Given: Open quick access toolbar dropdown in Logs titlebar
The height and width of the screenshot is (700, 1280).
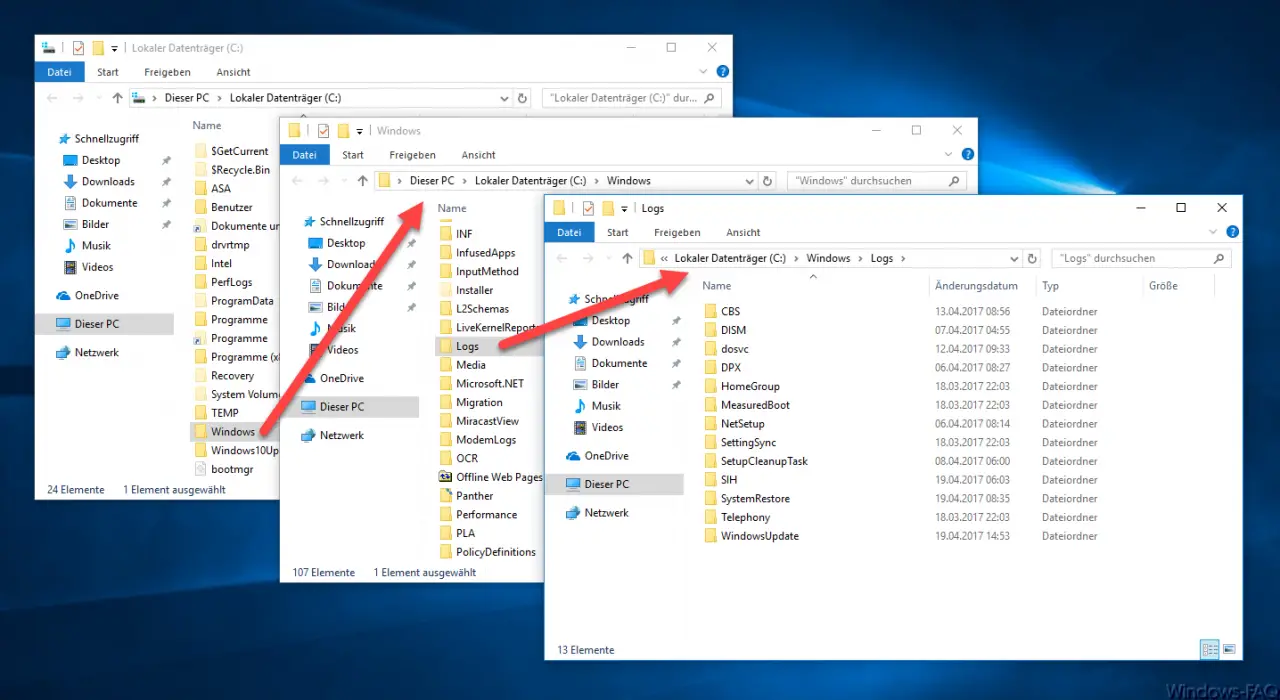Looking at the screenshot, I should [624, 208].
